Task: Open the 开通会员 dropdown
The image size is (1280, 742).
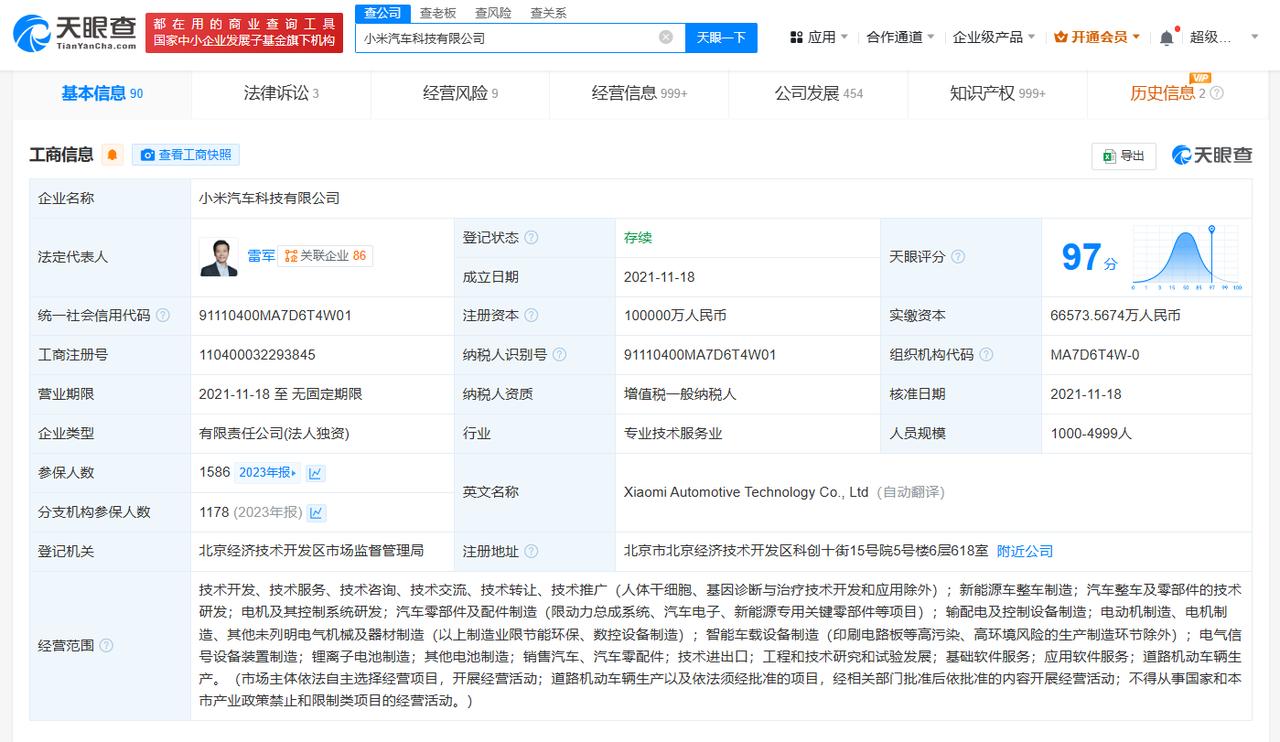Action: [x=1098, y=37]
